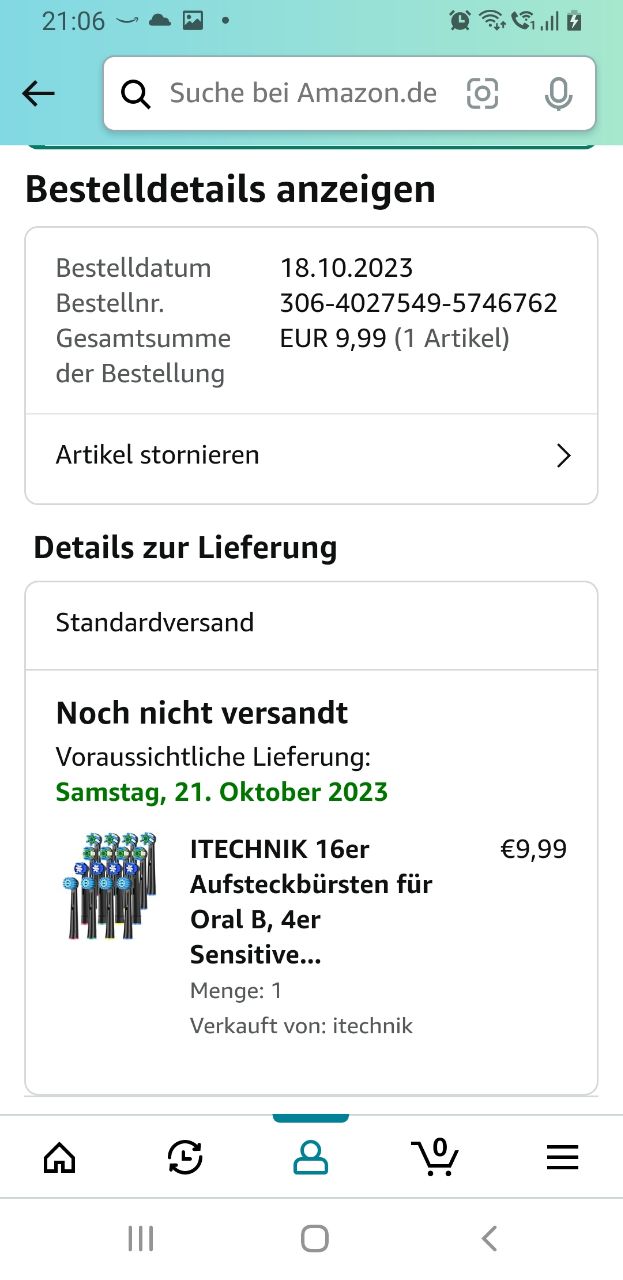
Task: Expand Artikel stornieren chevron
Action: pos(563,456)
